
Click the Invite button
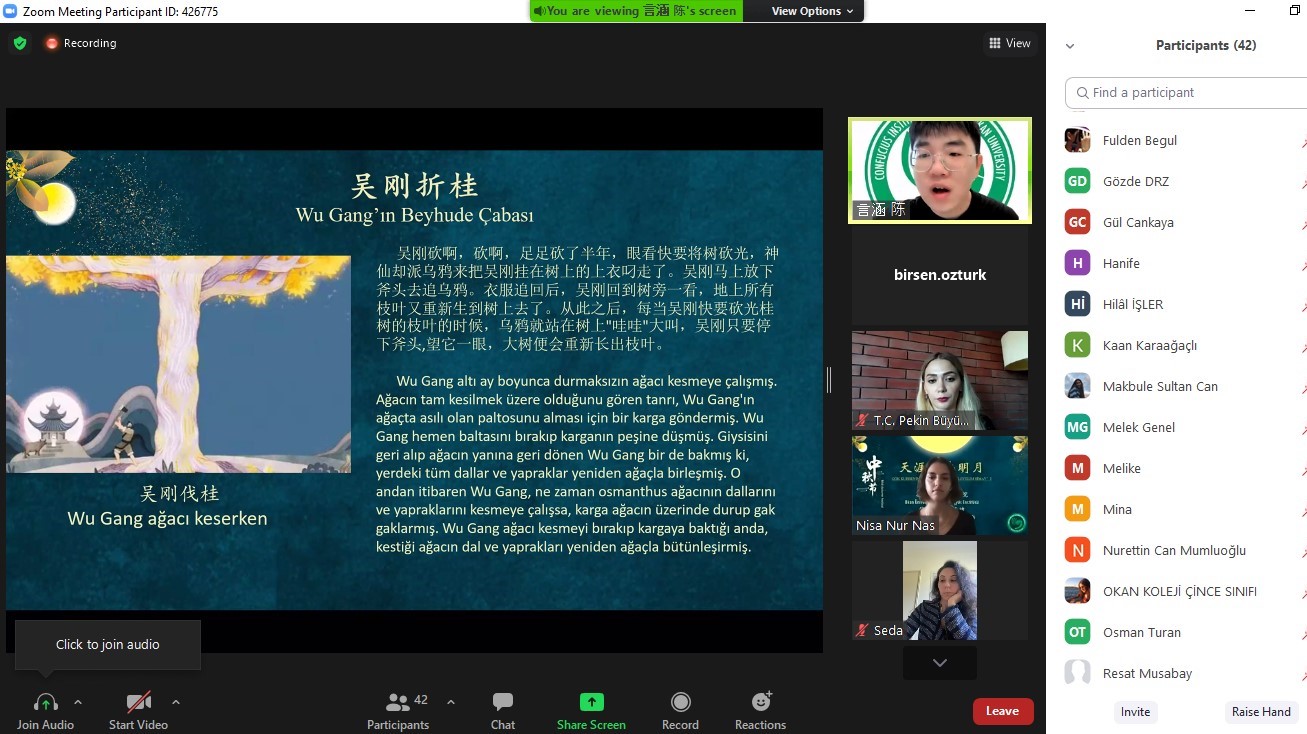coord(1135,712)
